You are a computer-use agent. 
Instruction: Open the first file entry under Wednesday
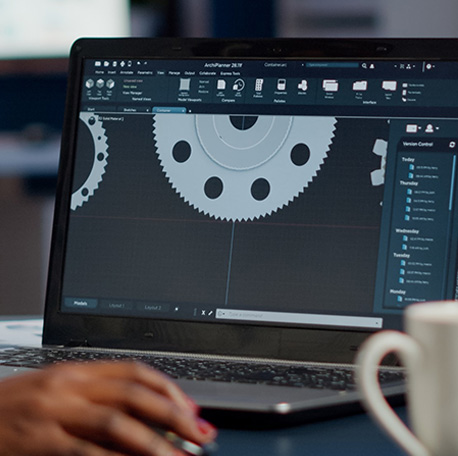point(417,239)
